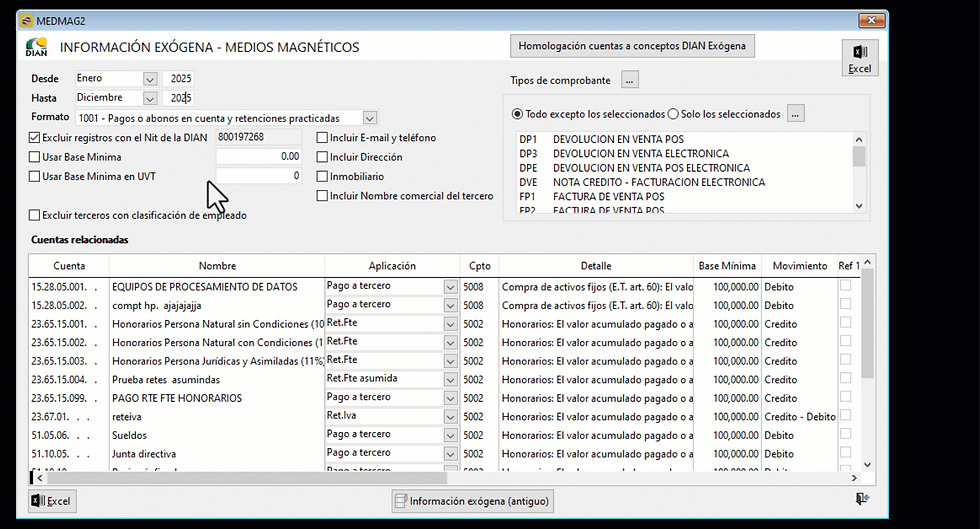Click ellipsis button next to Tipos de comprobante
Viewport: 980px width, 529px height.
point(629,80)
